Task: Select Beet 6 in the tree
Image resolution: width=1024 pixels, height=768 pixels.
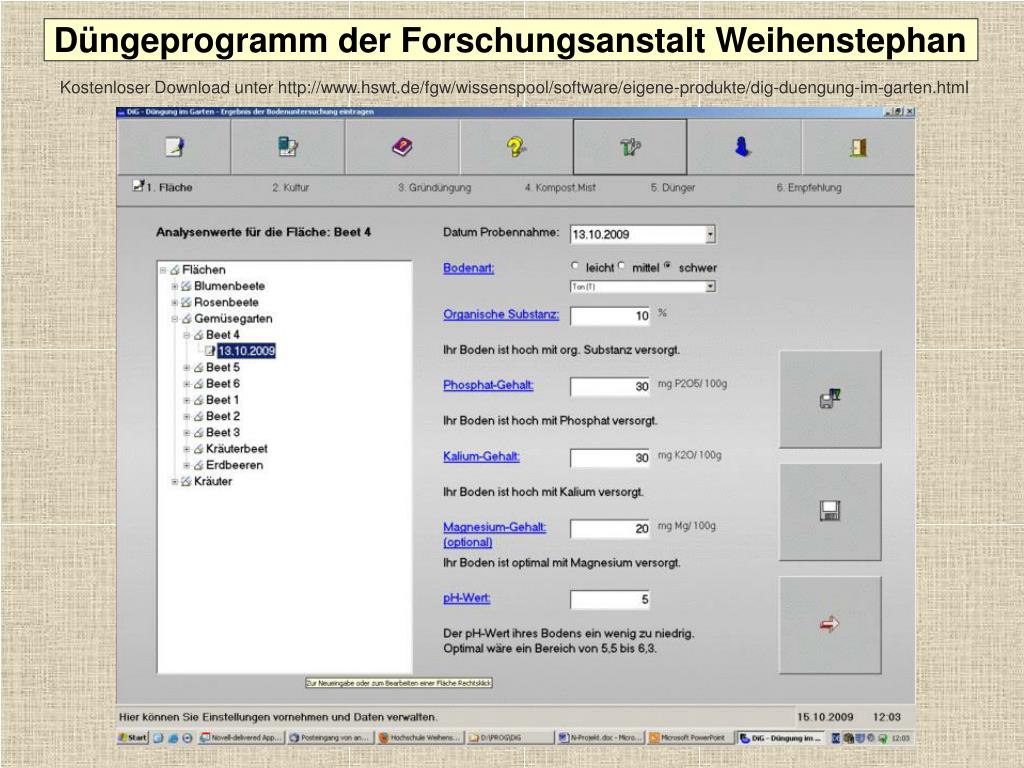Action: pos(223,384)
